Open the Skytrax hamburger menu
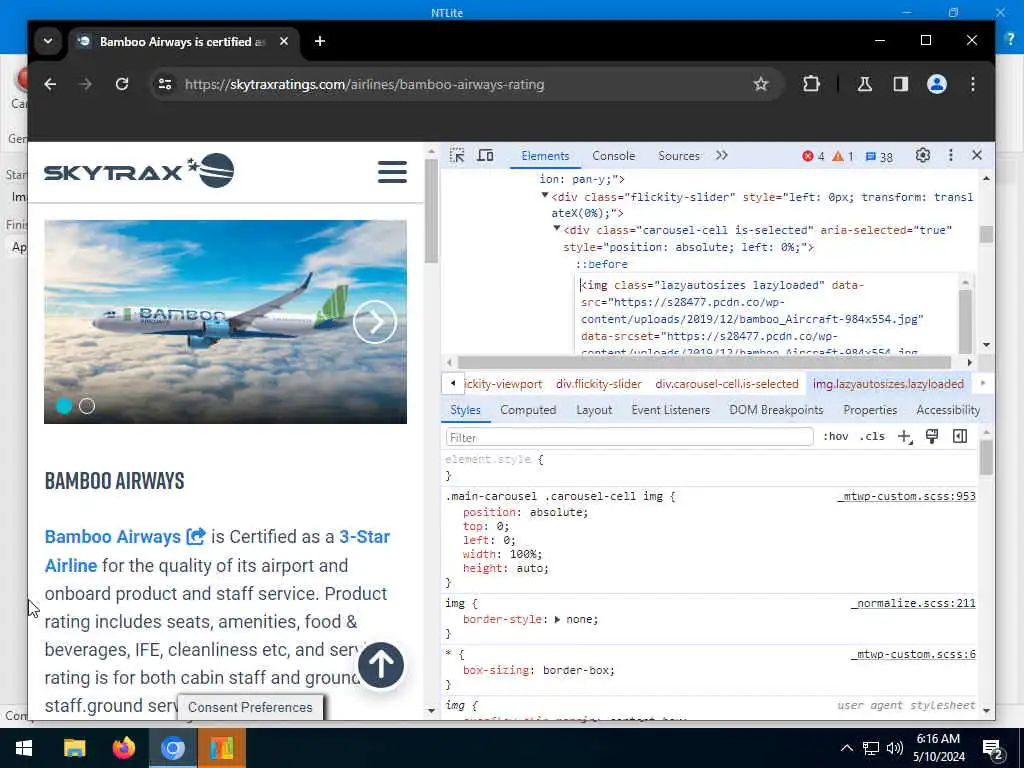The image size is (1024, 768). [x=392, y=172]
